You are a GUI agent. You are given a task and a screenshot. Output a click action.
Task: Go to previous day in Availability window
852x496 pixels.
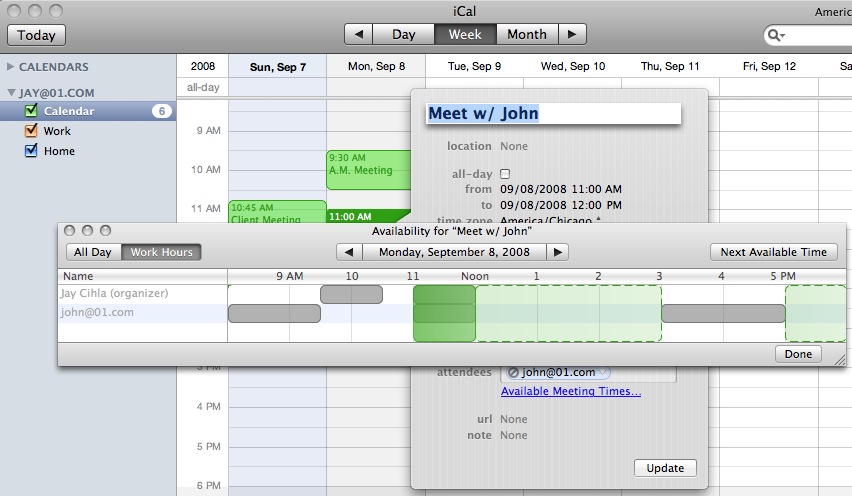click(349, 252)
